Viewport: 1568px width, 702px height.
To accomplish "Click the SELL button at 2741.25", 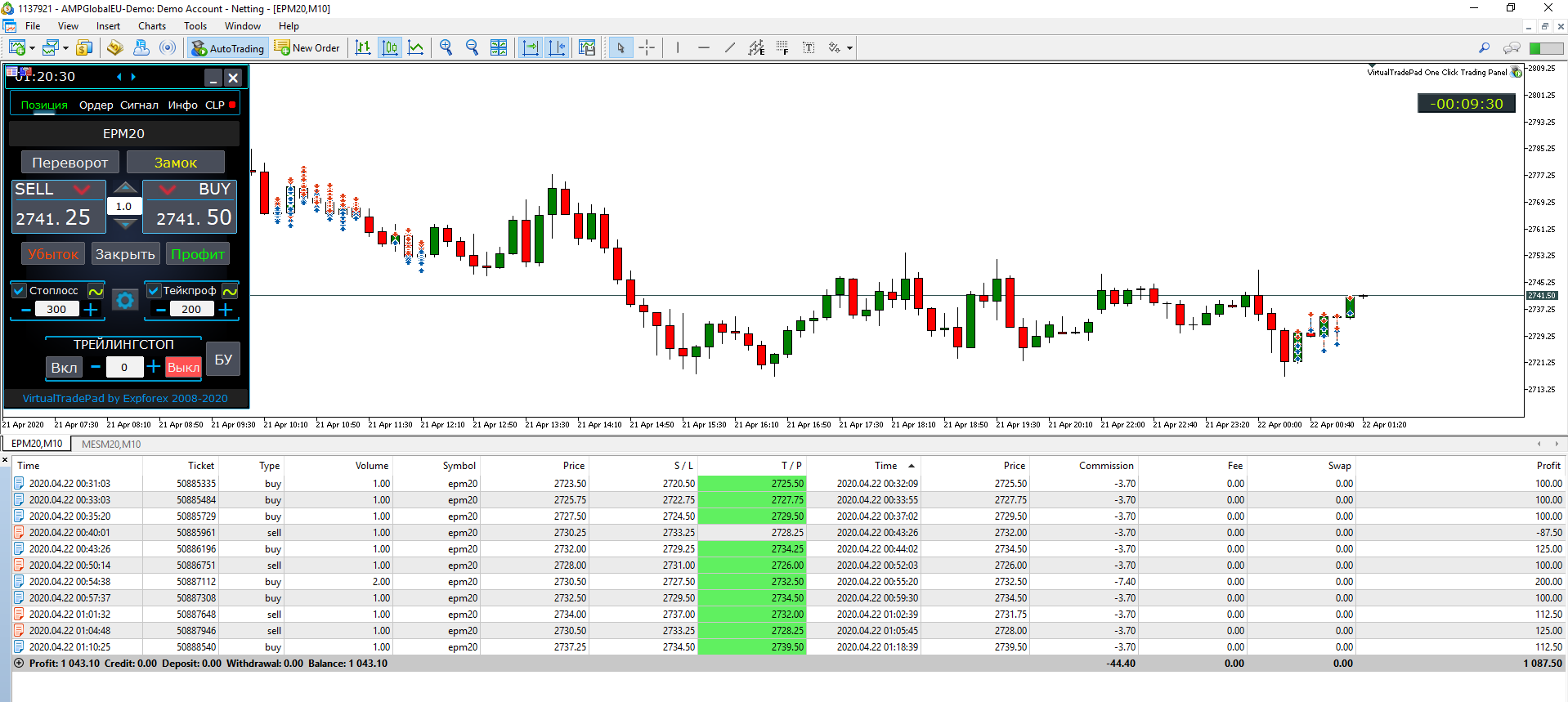I will tap(58, 207).
